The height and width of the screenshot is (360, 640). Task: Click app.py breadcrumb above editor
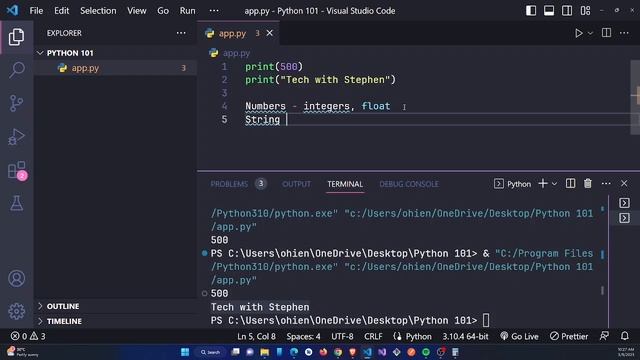[236, 53]
